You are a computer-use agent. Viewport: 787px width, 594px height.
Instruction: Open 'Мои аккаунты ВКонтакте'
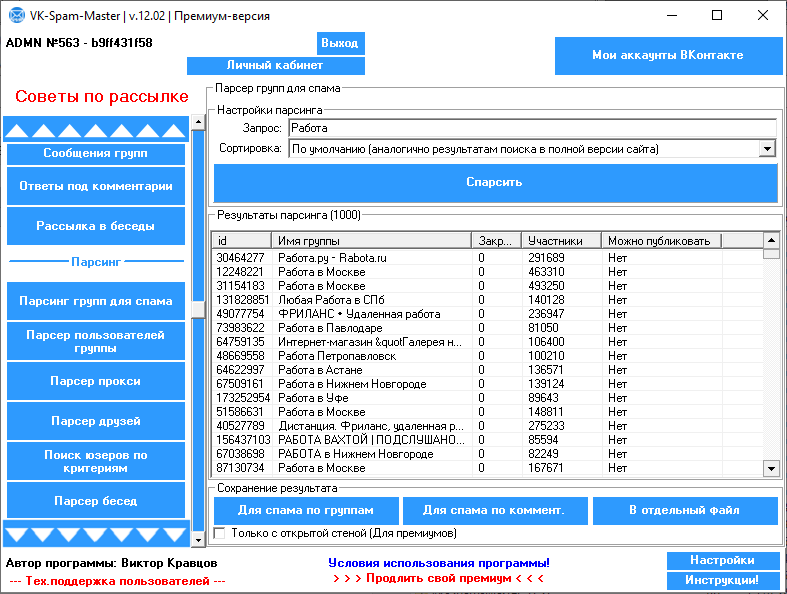pos(667,56)
